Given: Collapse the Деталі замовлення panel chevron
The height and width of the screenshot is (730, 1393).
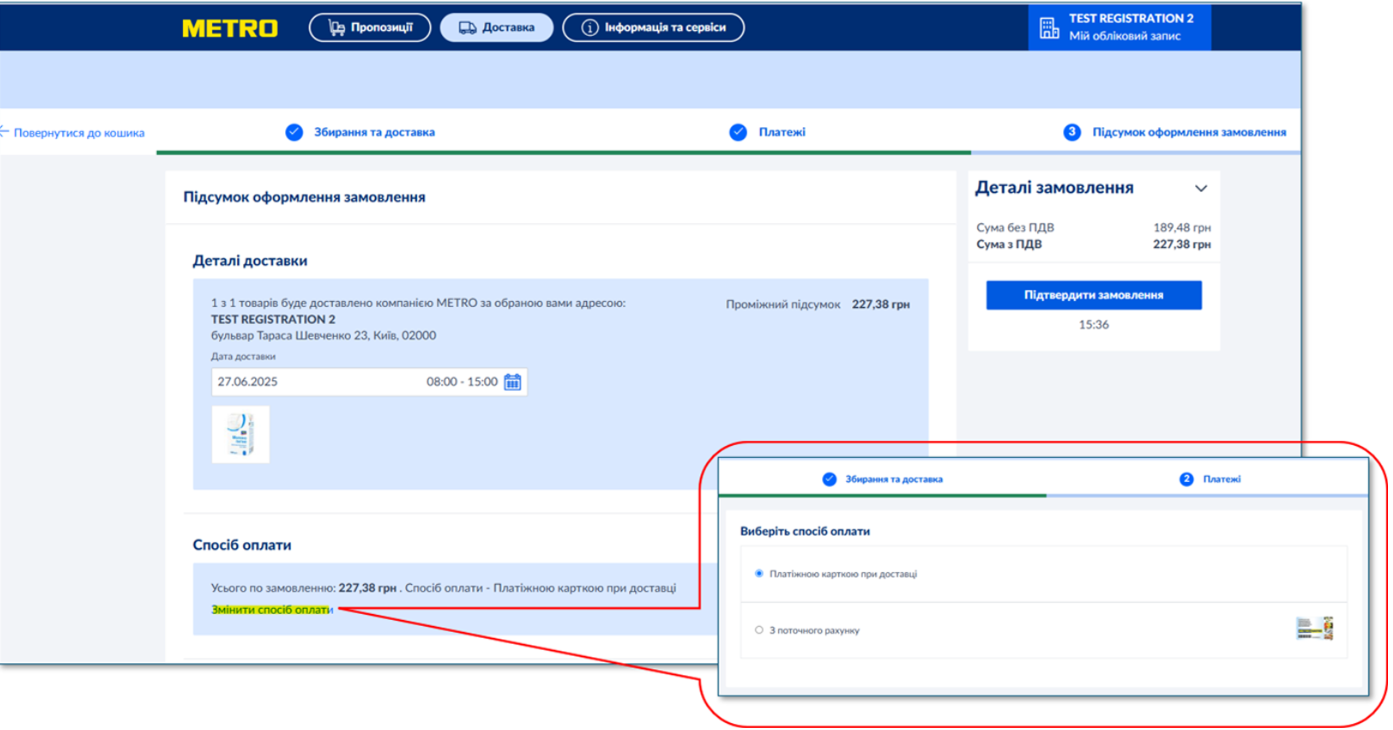Looking at the screenshot, I should pyautogui.click(x=1201, y=188).
